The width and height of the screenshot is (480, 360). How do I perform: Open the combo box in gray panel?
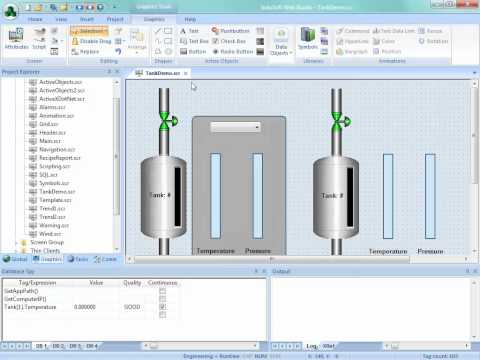[x=235, y=127]
